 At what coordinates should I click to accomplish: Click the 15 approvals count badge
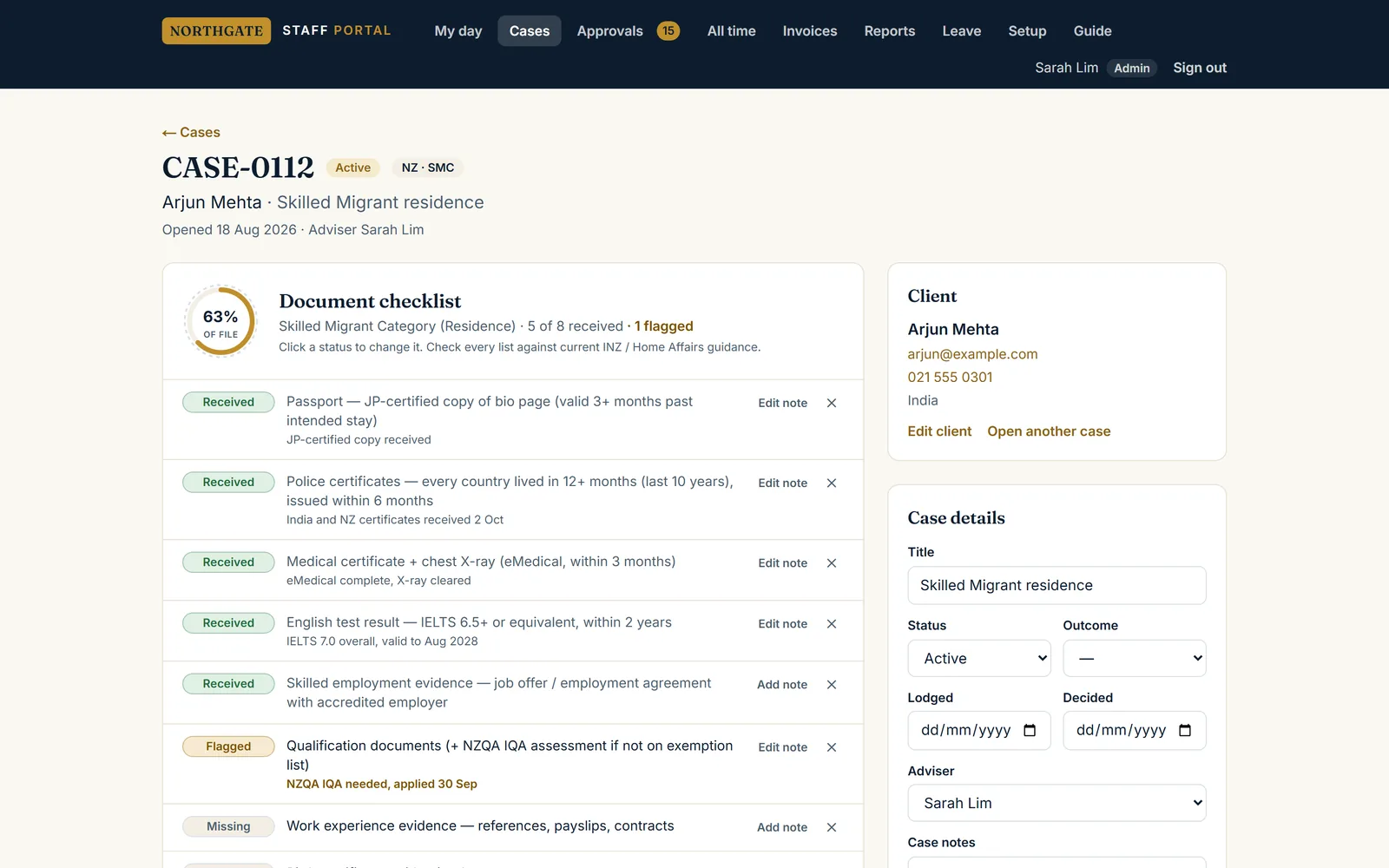[668, 30]
